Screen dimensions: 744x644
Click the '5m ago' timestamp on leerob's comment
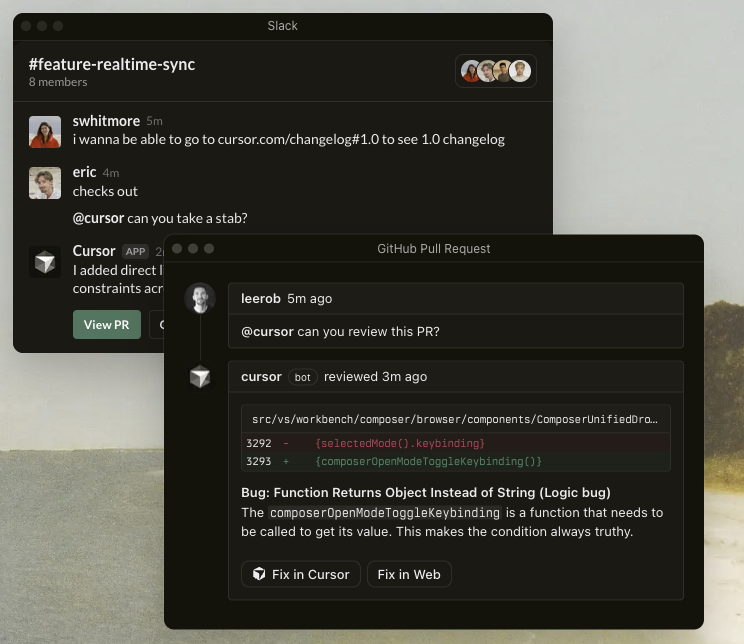point(309,299)
